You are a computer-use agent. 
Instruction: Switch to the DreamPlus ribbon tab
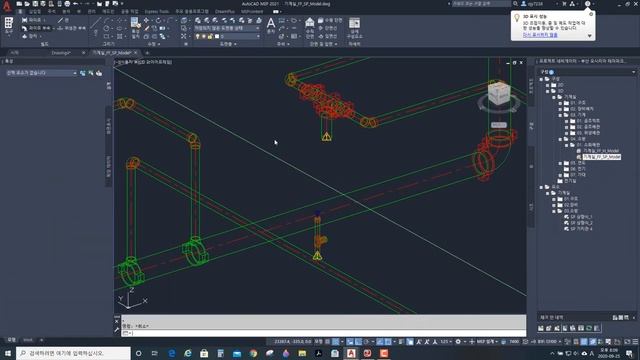tap(225, 12)
